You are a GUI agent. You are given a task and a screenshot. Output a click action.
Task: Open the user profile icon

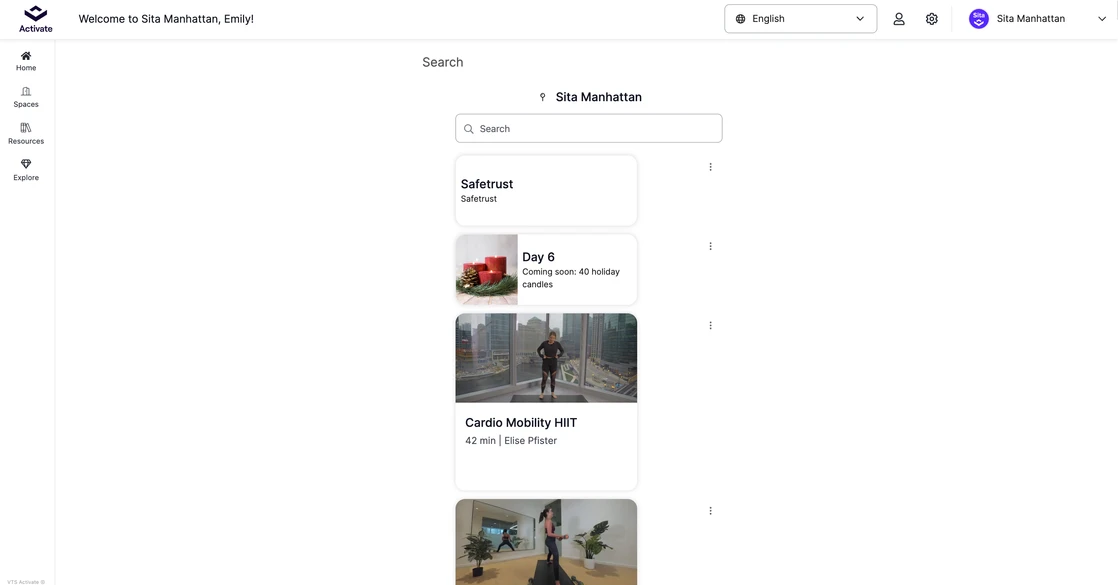click(899, 19)
